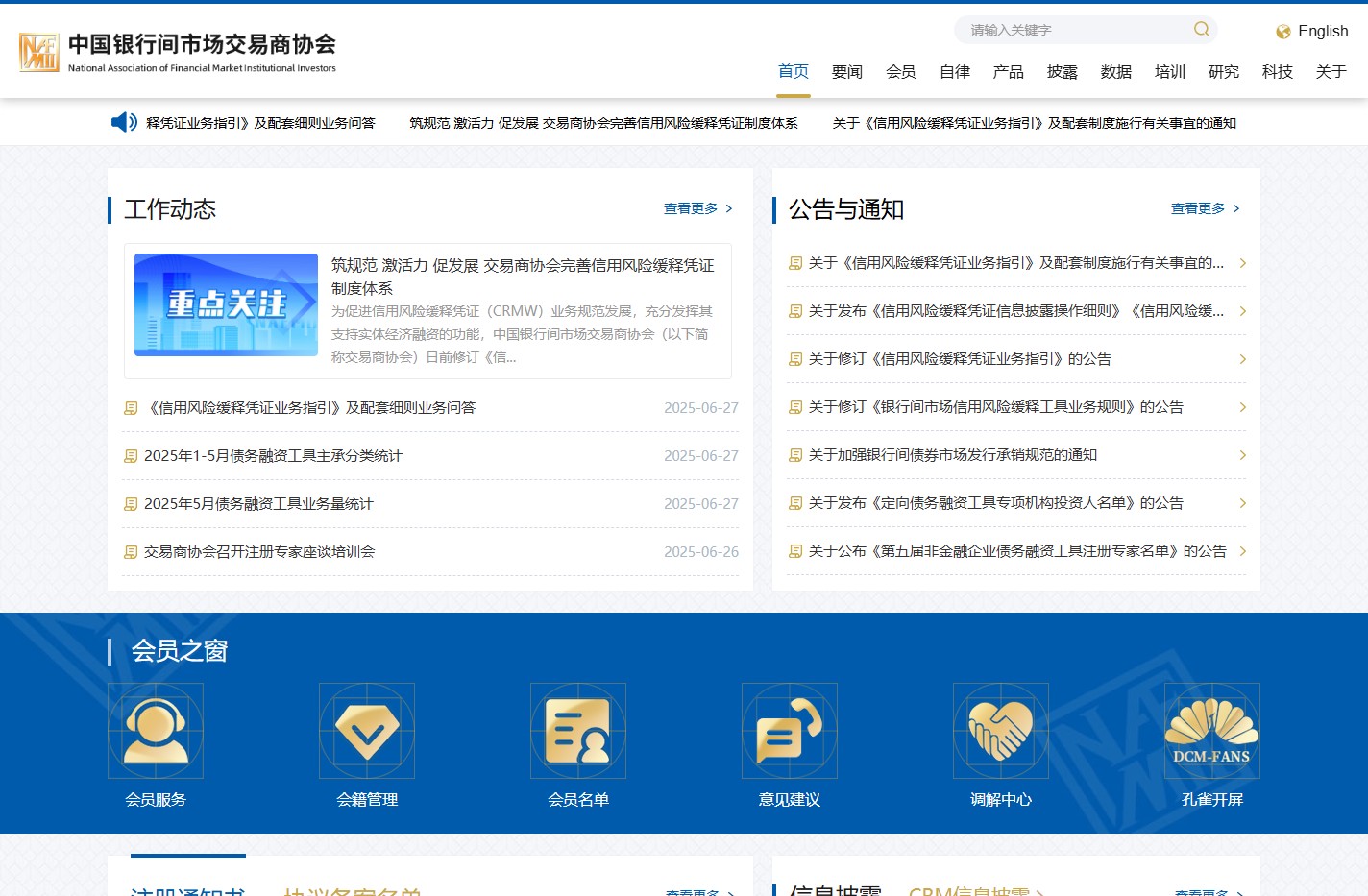
Task: Click document icon beside 关于公布《第五届非金融企业债务融资工具注册专家名单》的公告
Action: coord(795,551)
